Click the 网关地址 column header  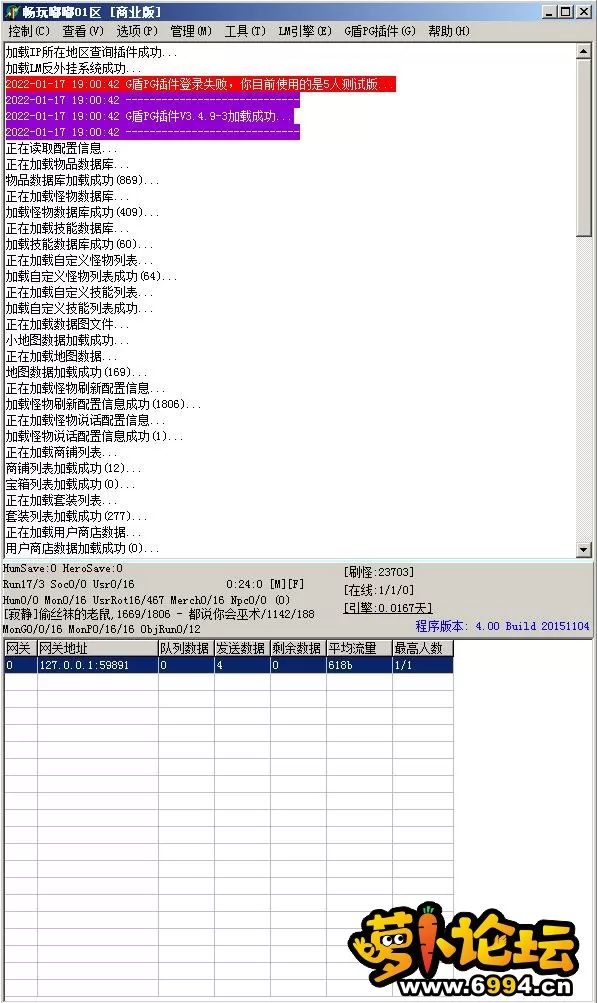[x=98, y=648]
